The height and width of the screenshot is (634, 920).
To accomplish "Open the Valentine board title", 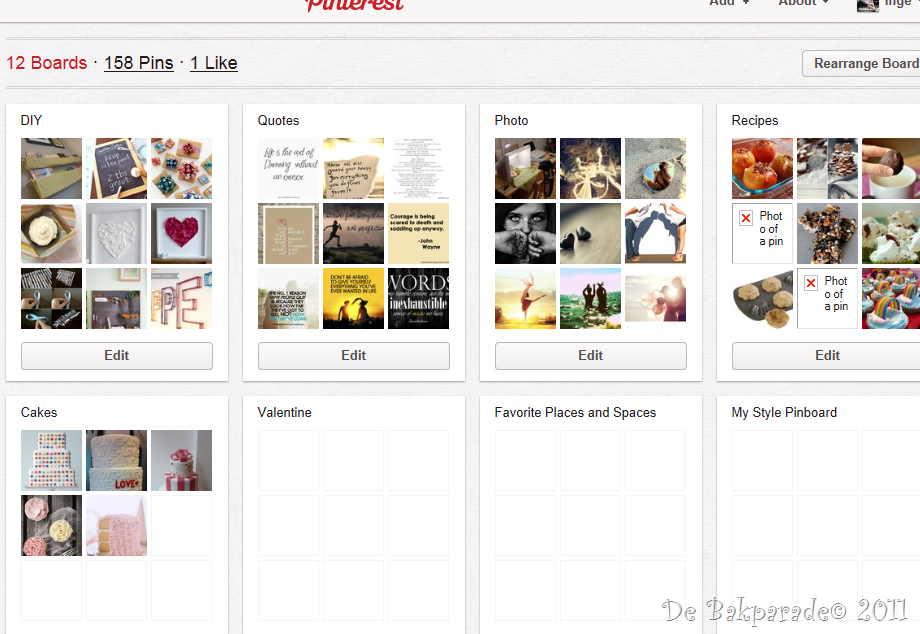I will pos(284,412).
